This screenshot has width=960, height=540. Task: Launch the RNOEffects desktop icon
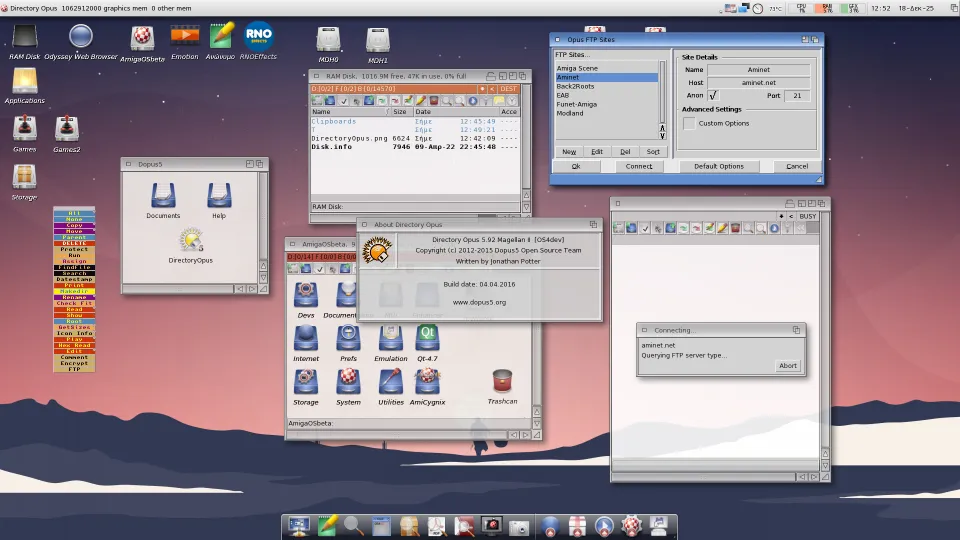[x=259, y=37]
